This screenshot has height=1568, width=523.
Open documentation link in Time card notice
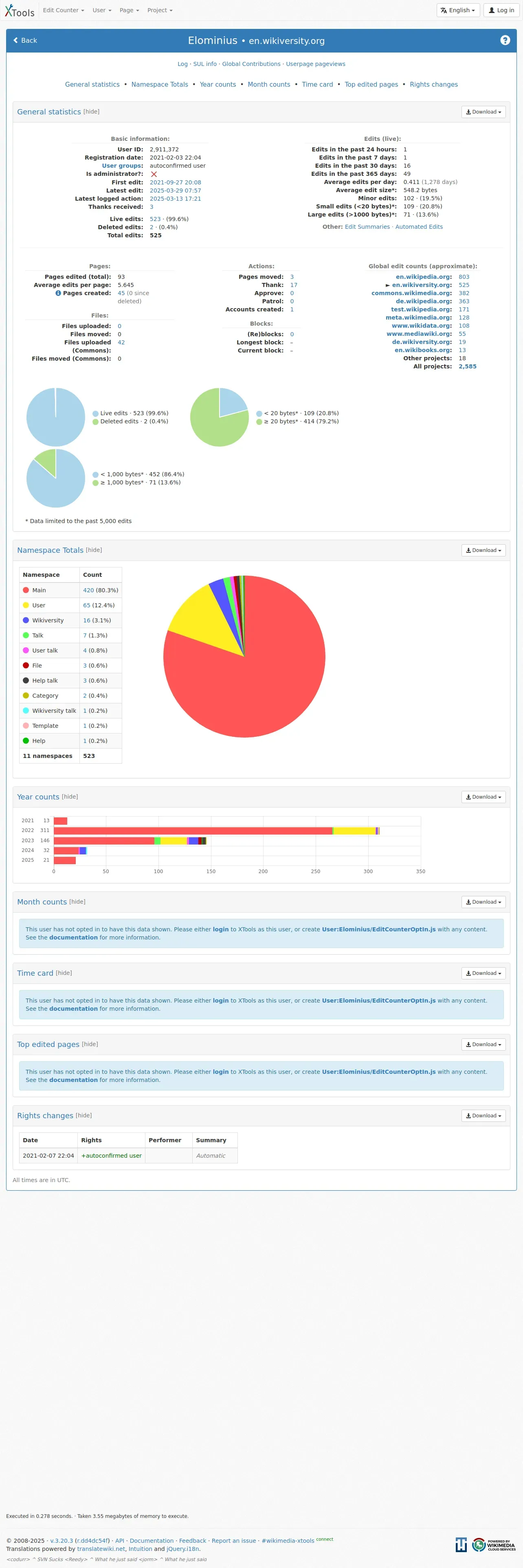pos(74,1009)
